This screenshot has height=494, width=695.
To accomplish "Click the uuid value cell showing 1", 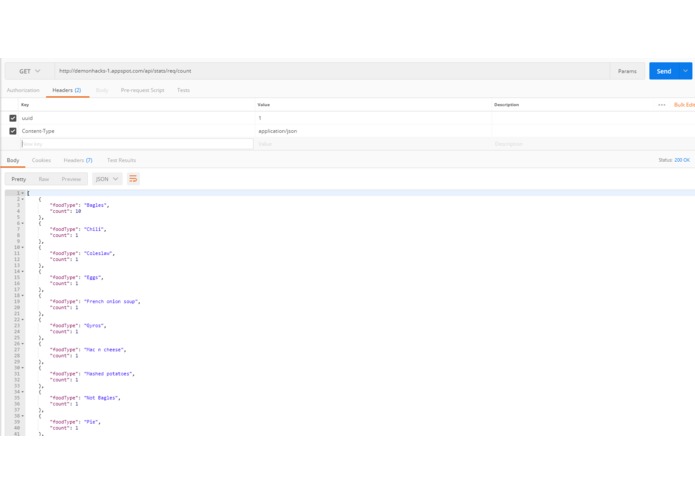I will [x=373, y=118].
